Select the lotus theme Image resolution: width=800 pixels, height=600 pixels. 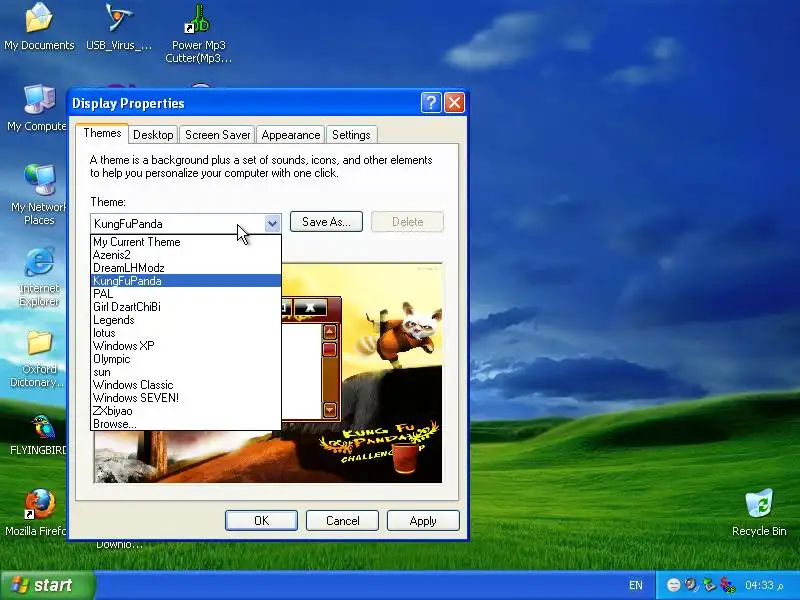tap(186, 333)
